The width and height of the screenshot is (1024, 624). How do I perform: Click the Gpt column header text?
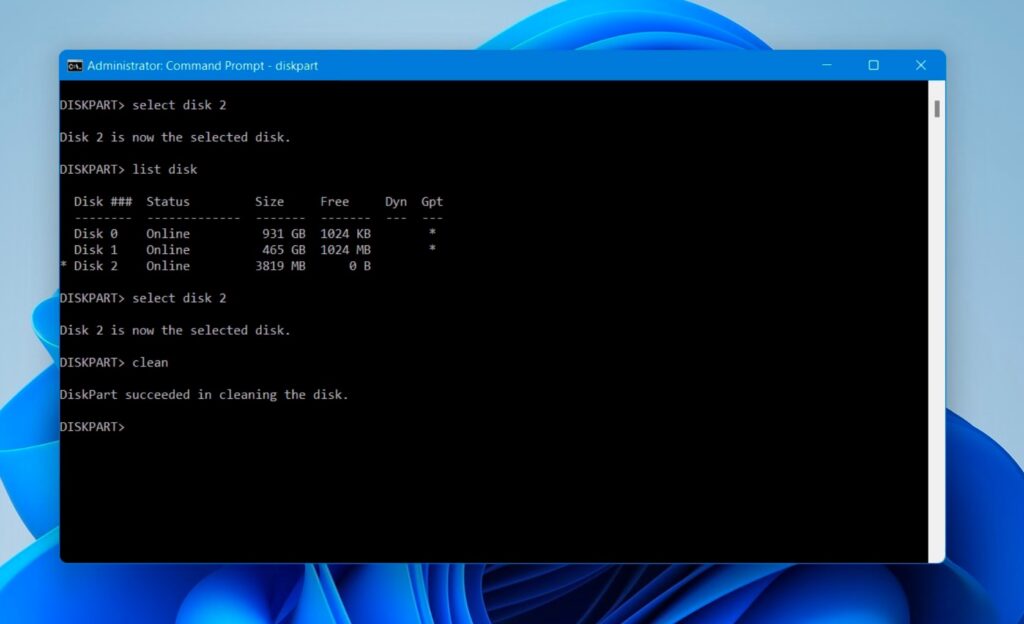pos(431,201)
